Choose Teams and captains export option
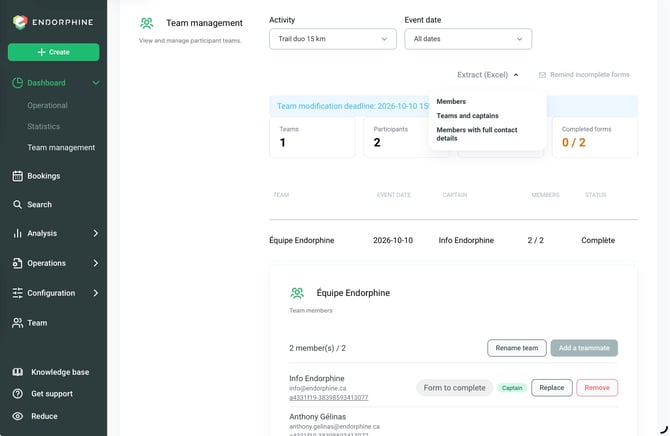670x436 pixels. (467, 115)
